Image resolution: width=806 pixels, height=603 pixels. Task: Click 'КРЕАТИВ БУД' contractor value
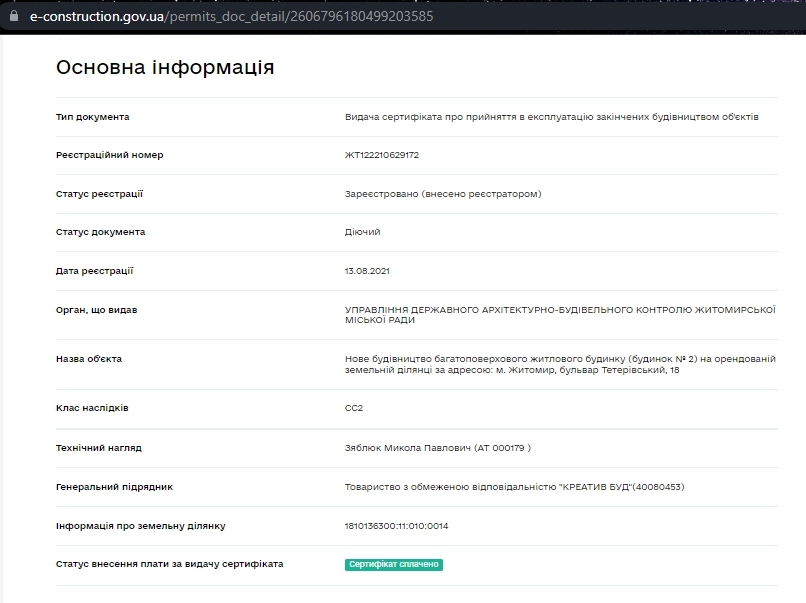(515, 487)
